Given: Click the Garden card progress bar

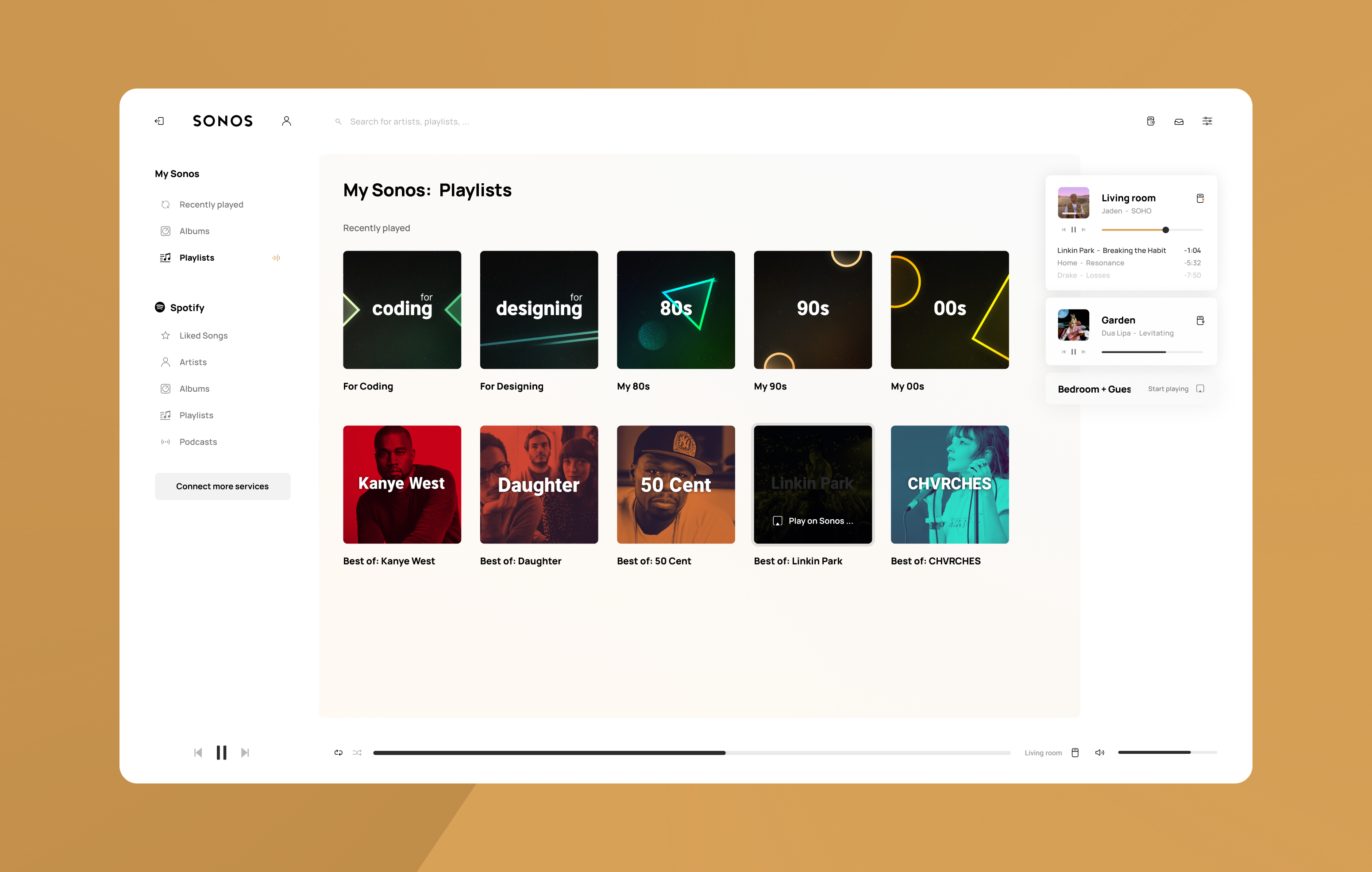Looking at the screenshot, I should [x=1152, y=351].
